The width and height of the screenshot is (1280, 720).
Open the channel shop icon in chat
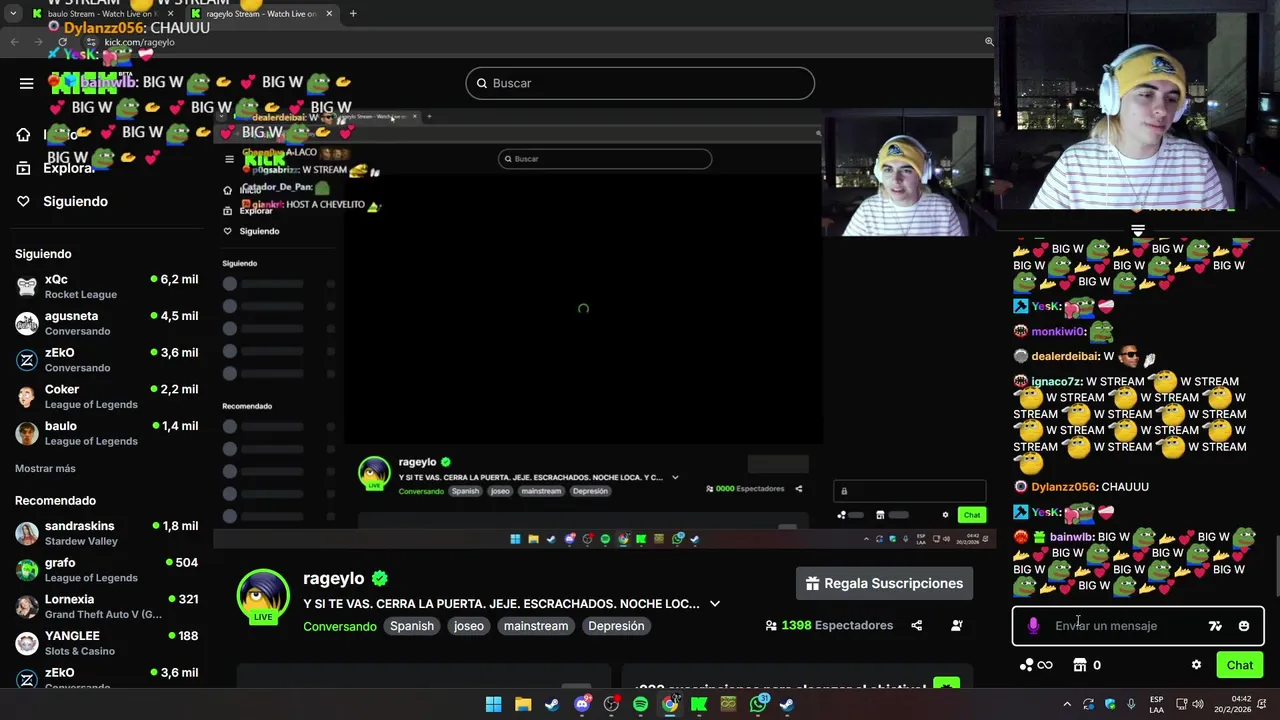tap(1080, 665)
